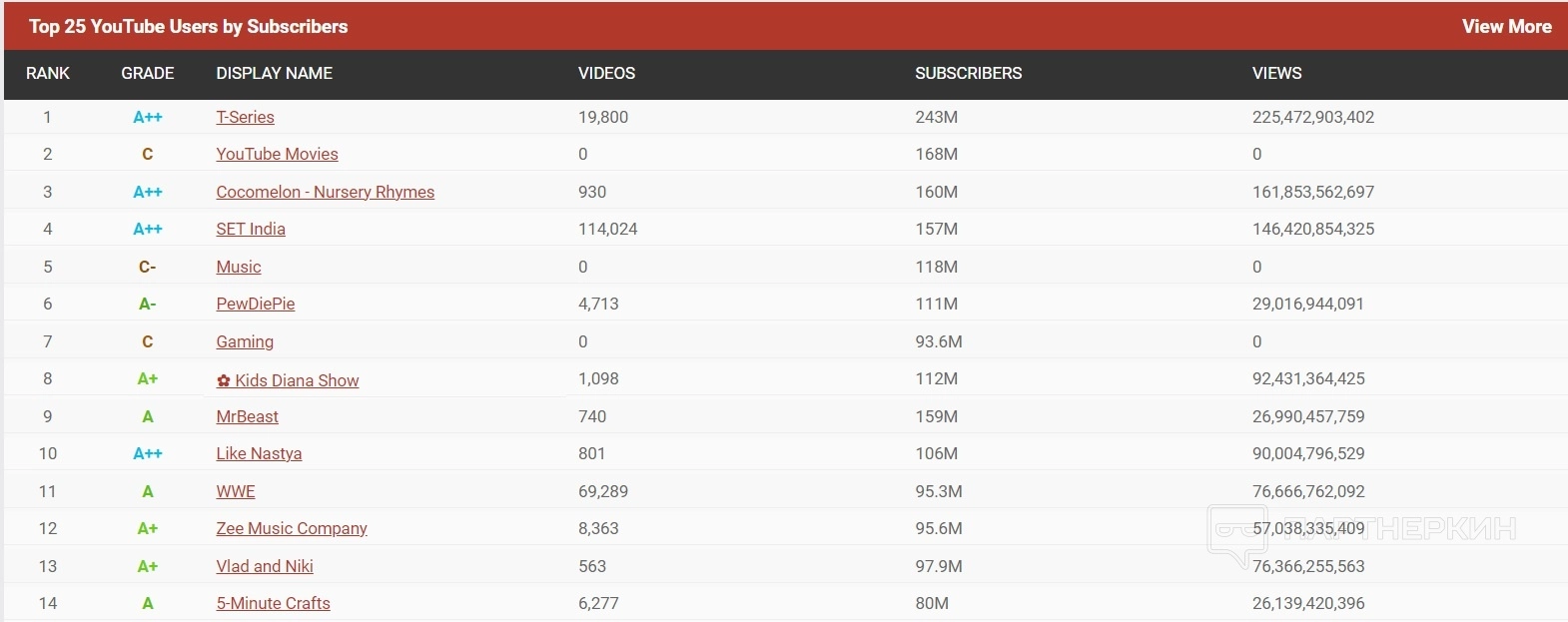The width and height of the screenshot is (1568, 622).
Task: Open the Gaming channel link
Action: coord(245,341)
